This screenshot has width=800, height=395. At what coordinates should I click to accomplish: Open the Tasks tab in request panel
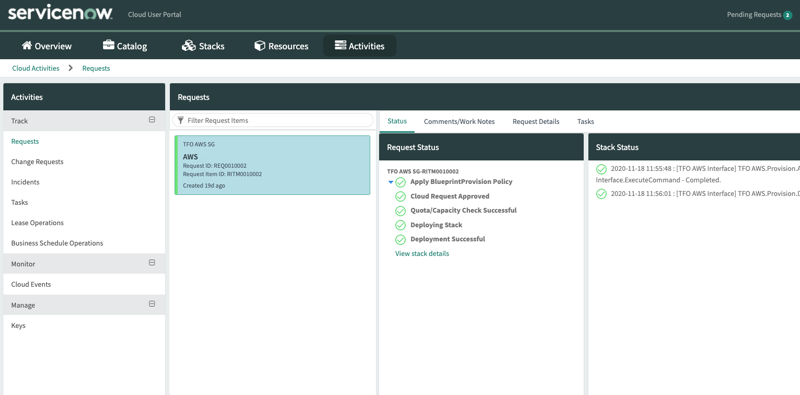click(586, 121)
